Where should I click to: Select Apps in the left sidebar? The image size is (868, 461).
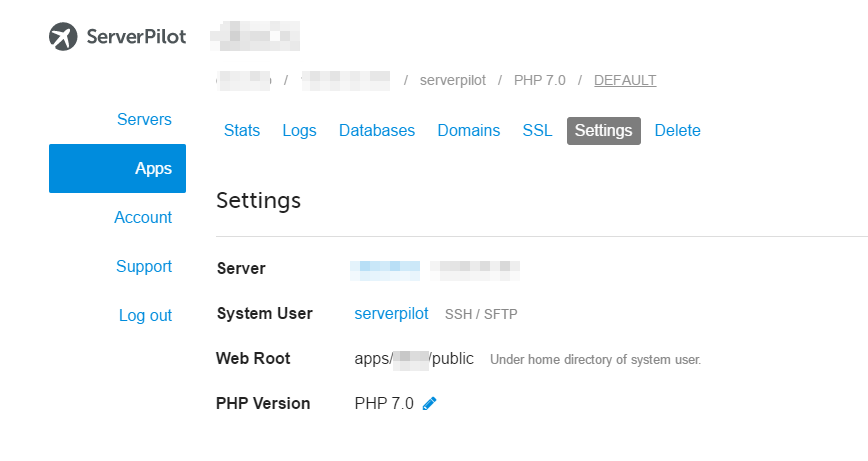coord(153,168)
